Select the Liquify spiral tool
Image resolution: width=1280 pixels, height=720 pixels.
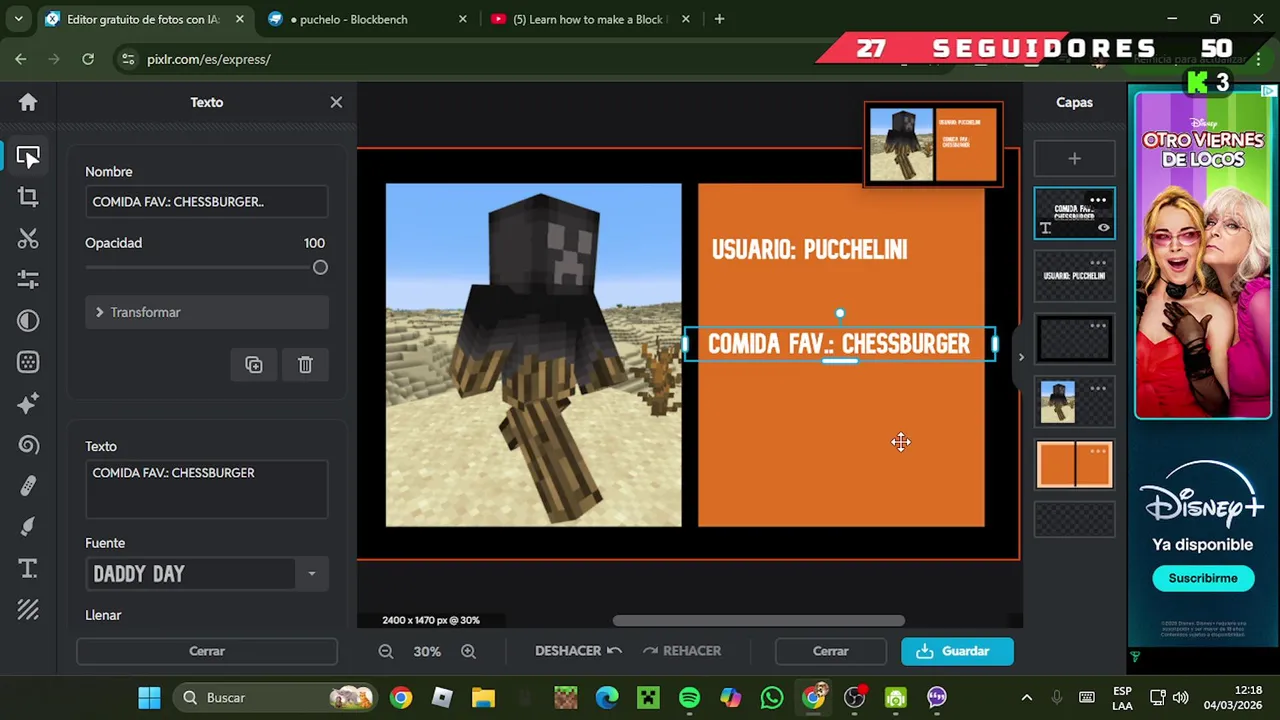(x=28, y=445)
